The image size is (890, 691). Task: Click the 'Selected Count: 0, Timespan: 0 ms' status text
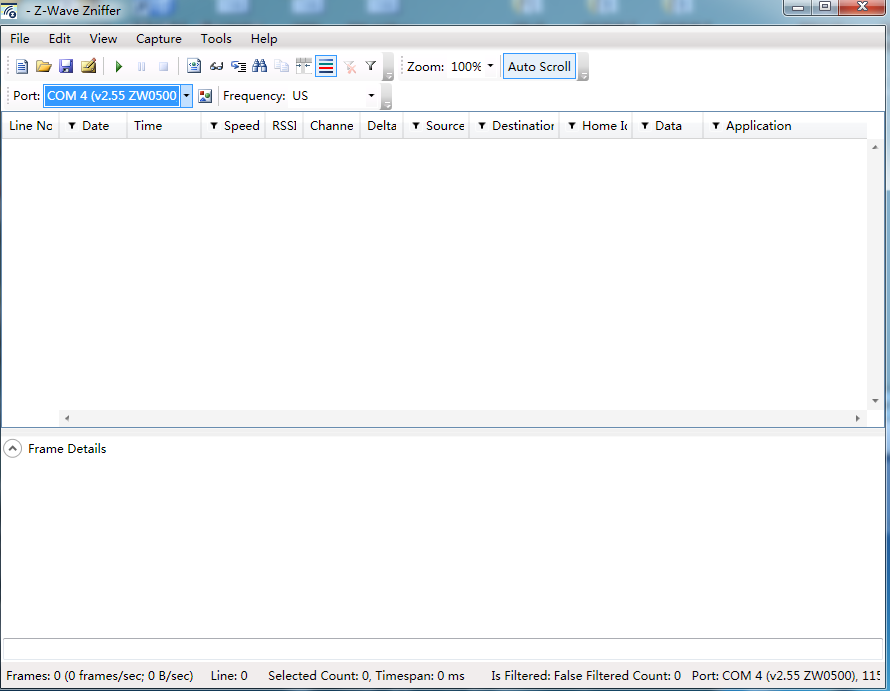click(366, 676)
